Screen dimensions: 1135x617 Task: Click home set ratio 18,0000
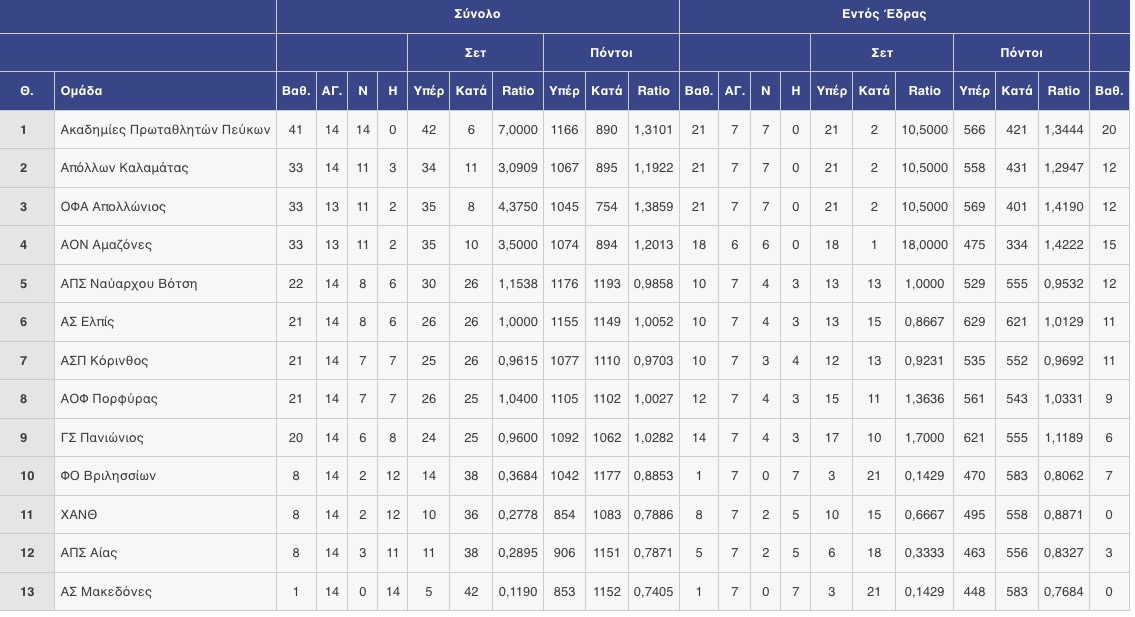click(924, 245)
